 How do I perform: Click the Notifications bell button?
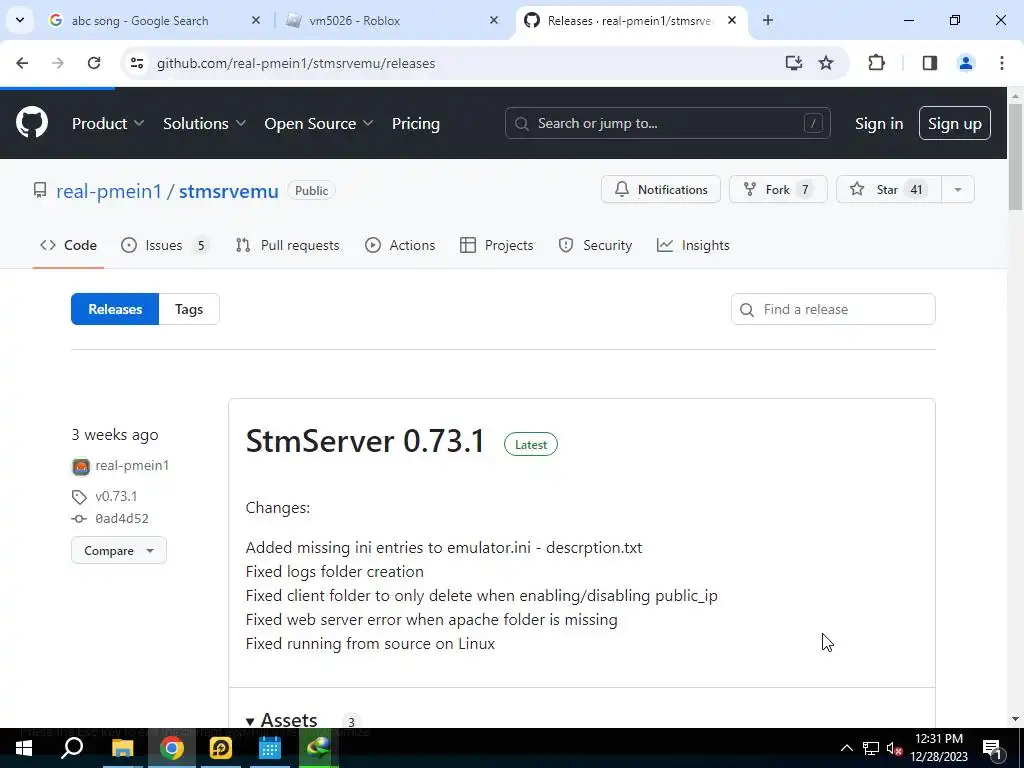click(x=661, y=189)
